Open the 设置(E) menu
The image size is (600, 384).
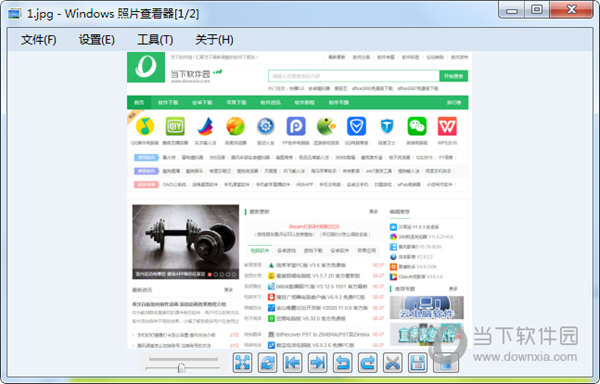point(96,40)
